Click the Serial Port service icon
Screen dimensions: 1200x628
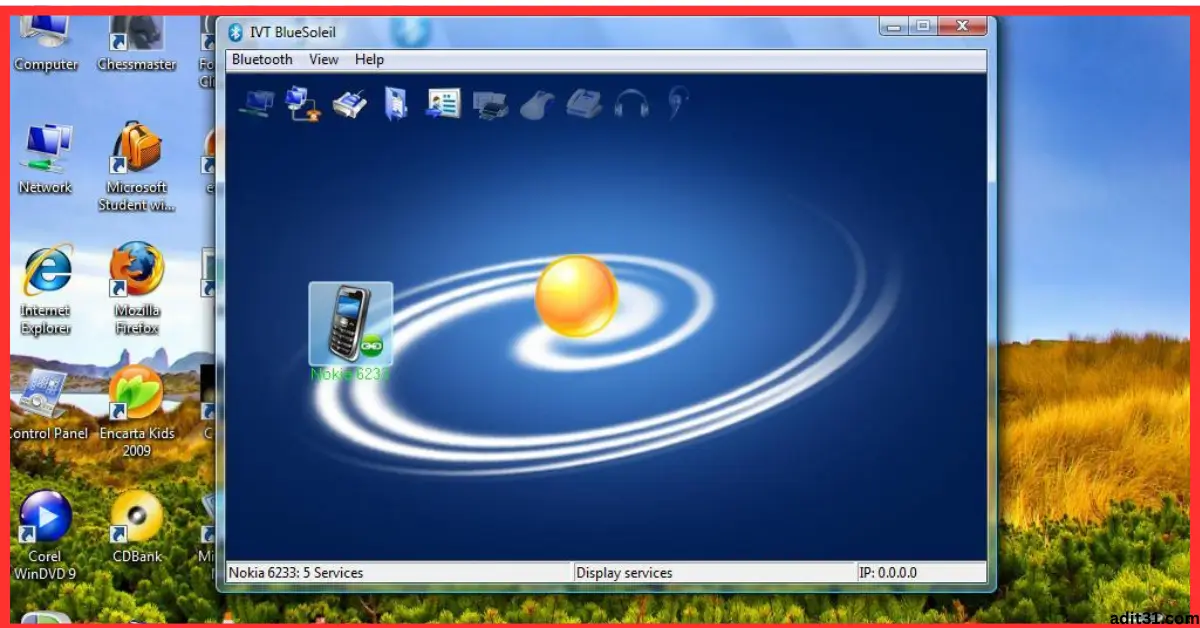[x=350, y=103]
